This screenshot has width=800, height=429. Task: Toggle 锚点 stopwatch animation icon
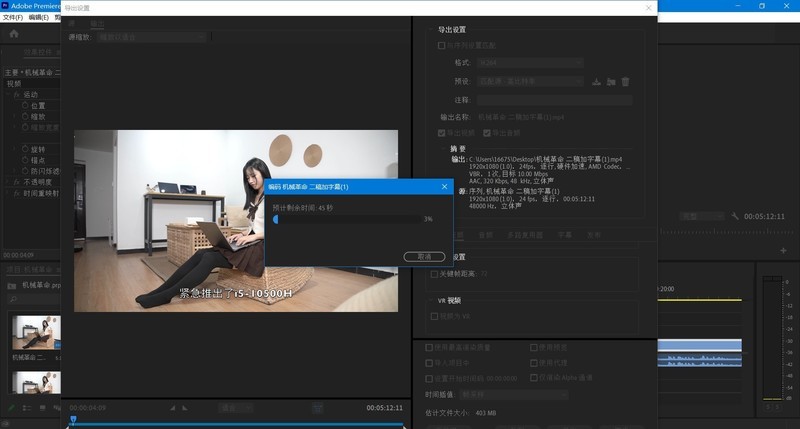[25, 160]
